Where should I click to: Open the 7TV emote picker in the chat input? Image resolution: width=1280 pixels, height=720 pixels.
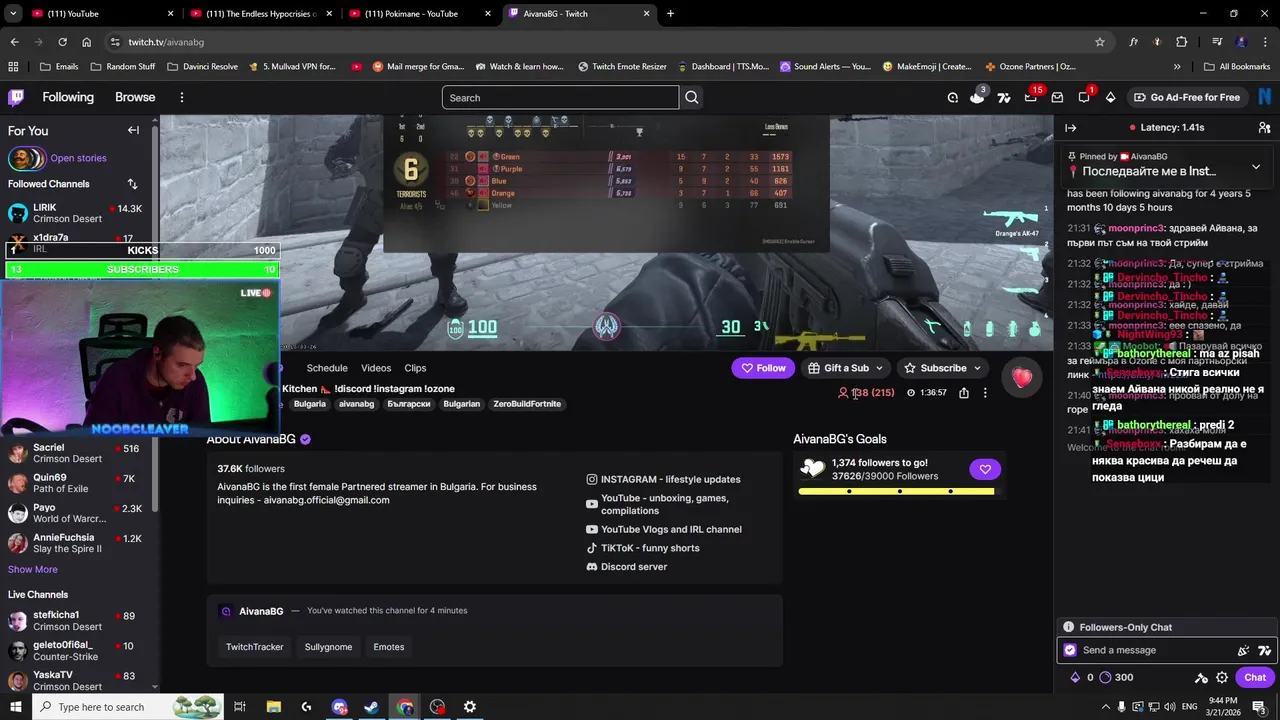1264,650
